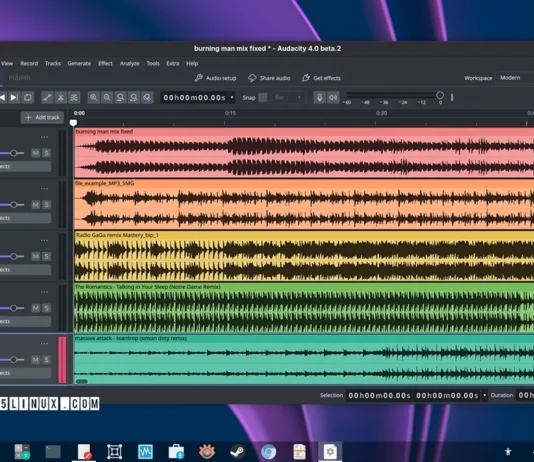This screenshot has width=534, height=462.
Task: Solo the file_example_MP3_5MG track
Action: (x=46, y=205)
